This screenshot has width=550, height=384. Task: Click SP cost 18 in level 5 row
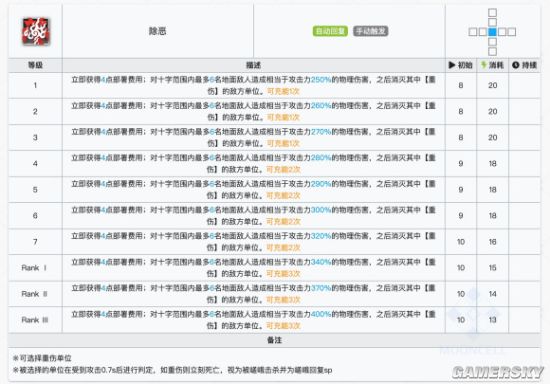pyautogui.click(x=492, y=190)
